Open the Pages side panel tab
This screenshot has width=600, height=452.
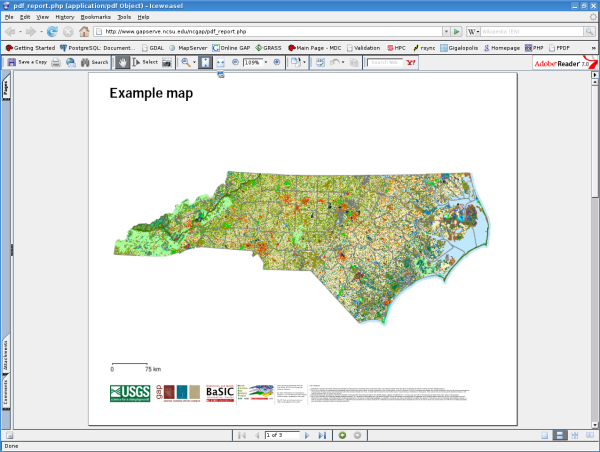[6, 88]
